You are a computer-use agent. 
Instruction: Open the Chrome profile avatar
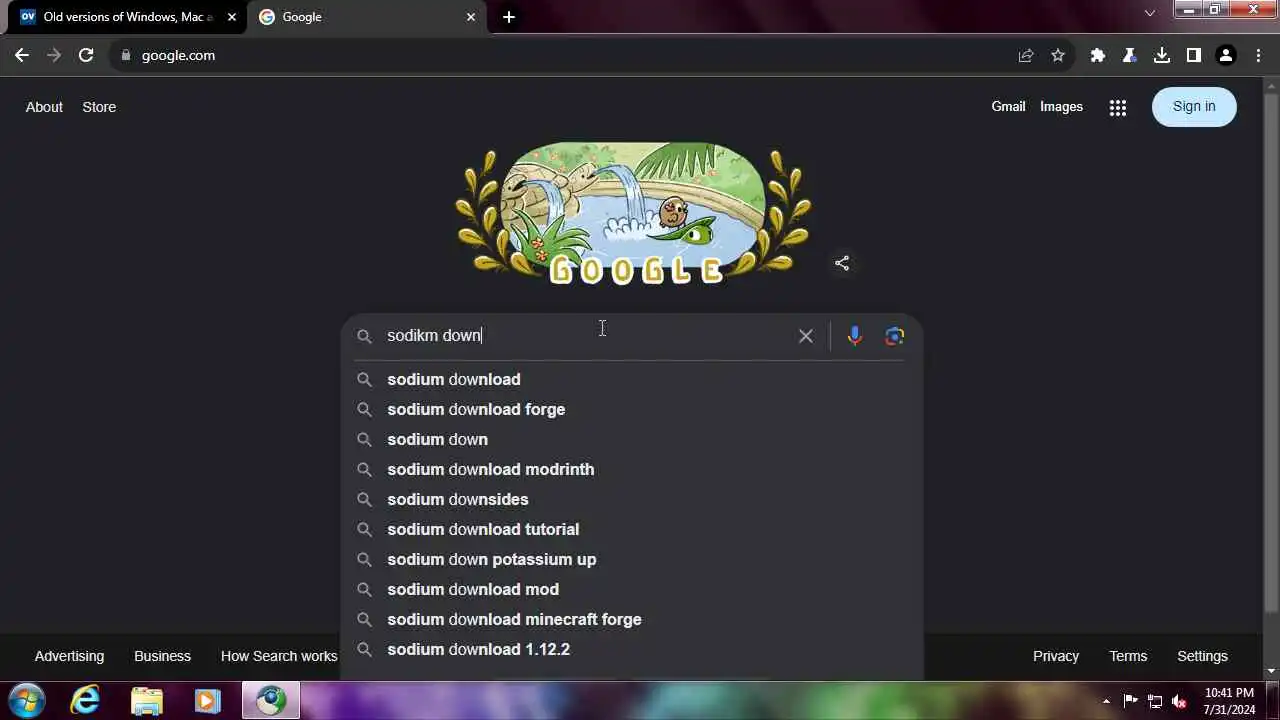1226,55
